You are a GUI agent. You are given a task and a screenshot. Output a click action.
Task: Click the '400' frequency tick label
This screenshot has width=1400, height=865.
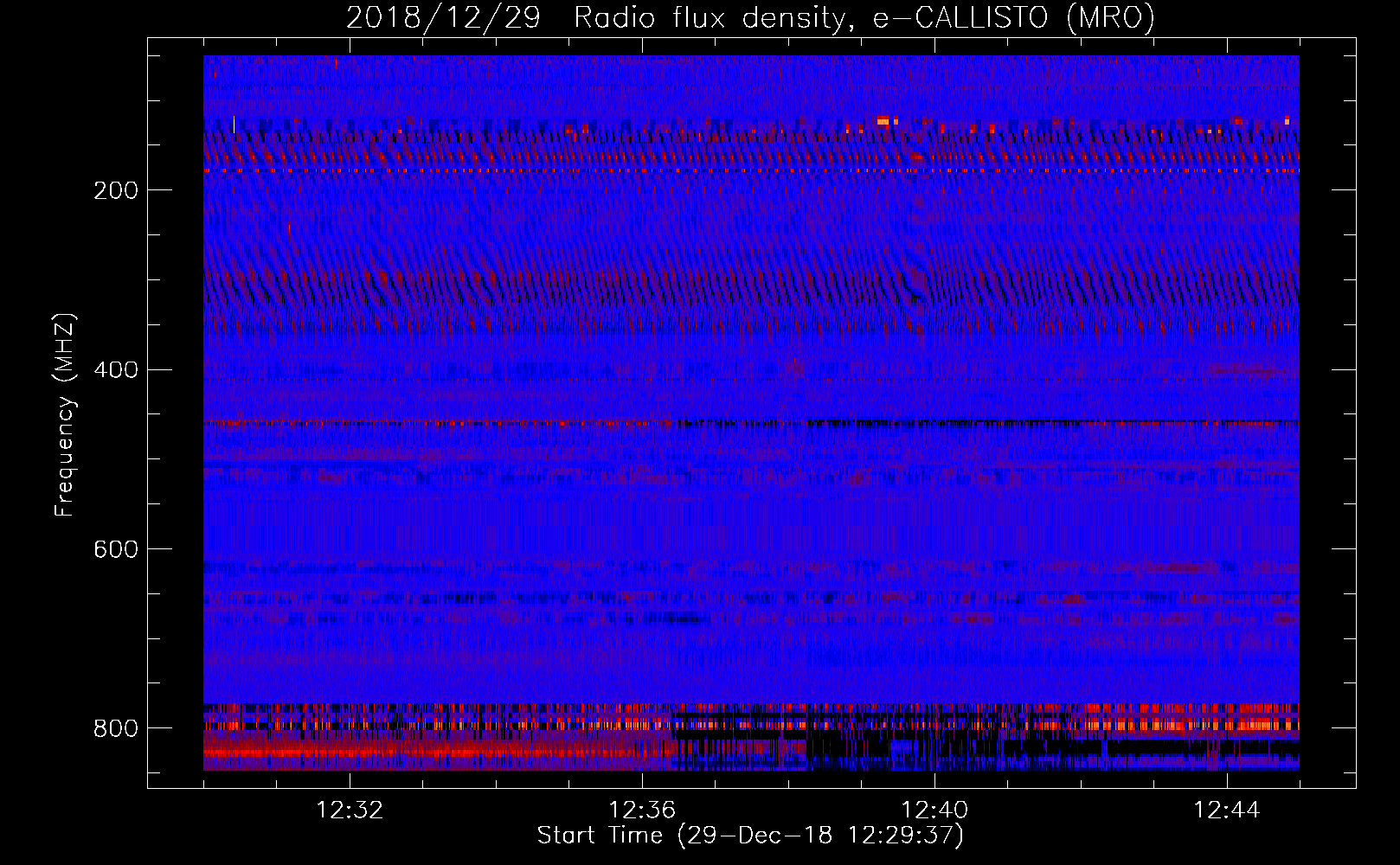pos(115,370)
